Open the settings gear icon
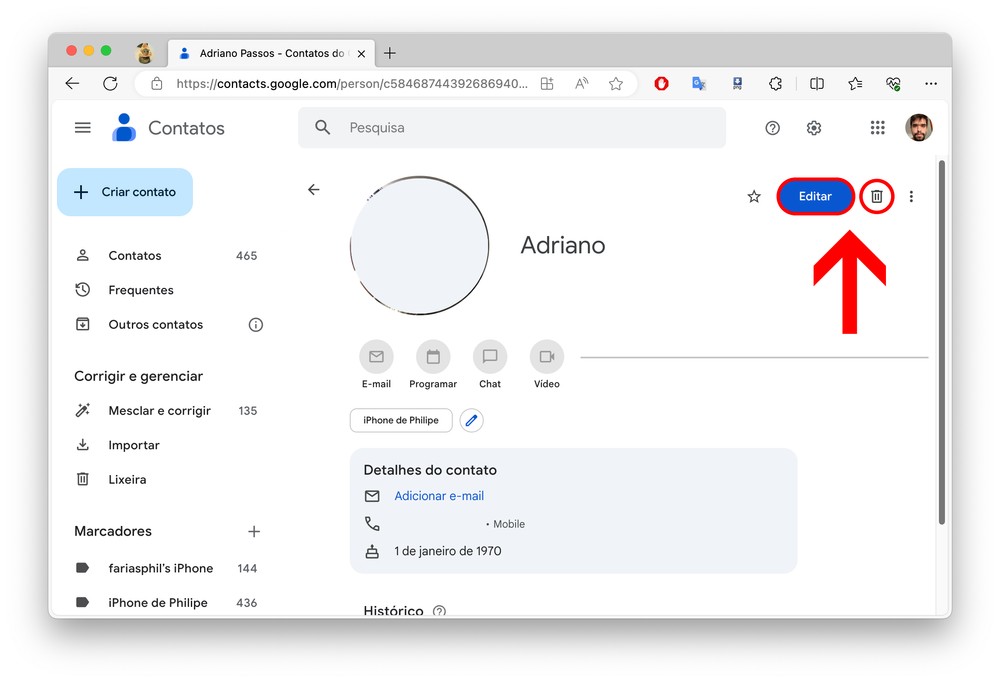 coord(814,128)
